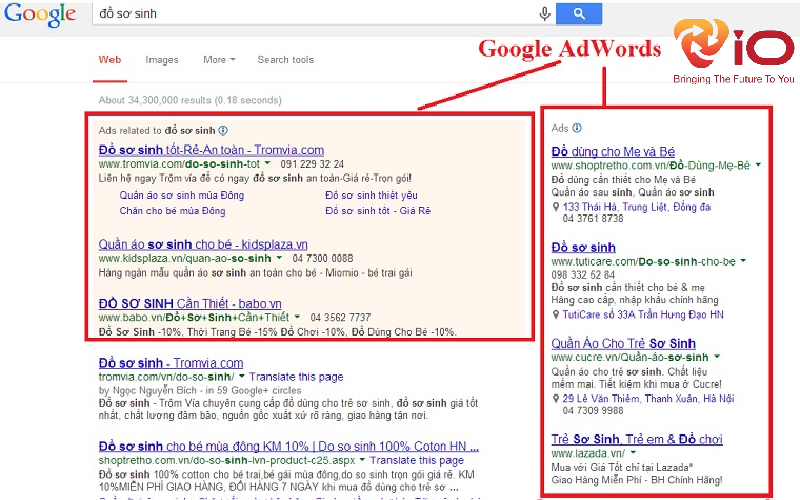The width and height of the screenshot is (800, 500).
Task: Click the 'Ads related to đồ sơ sinh' label
Action: click(x=157, y=131)
